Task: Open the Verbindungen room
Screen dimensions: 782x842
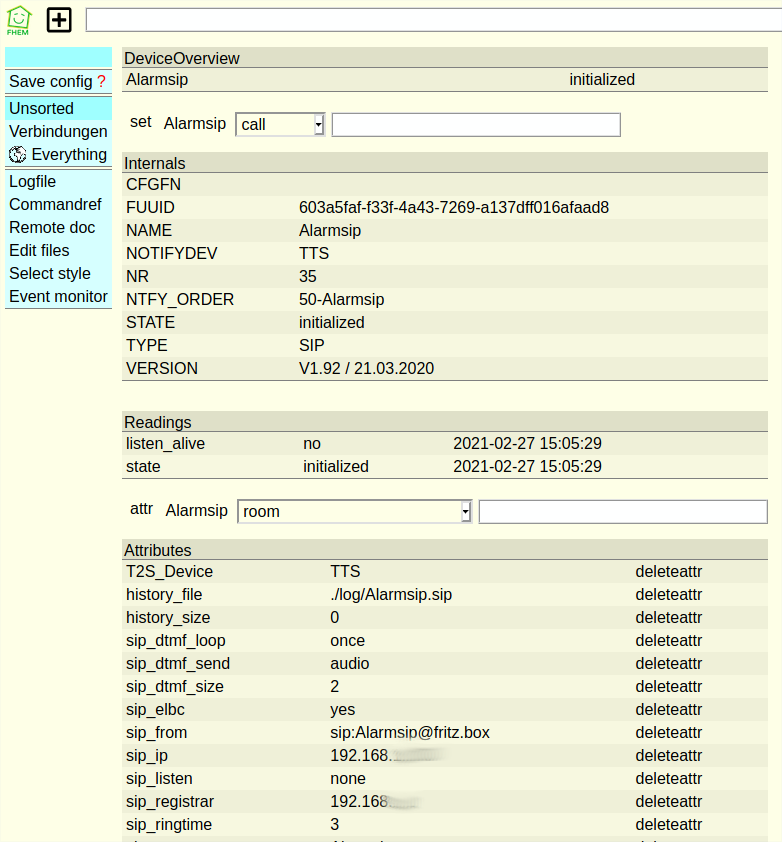Action: coord(58,131)
